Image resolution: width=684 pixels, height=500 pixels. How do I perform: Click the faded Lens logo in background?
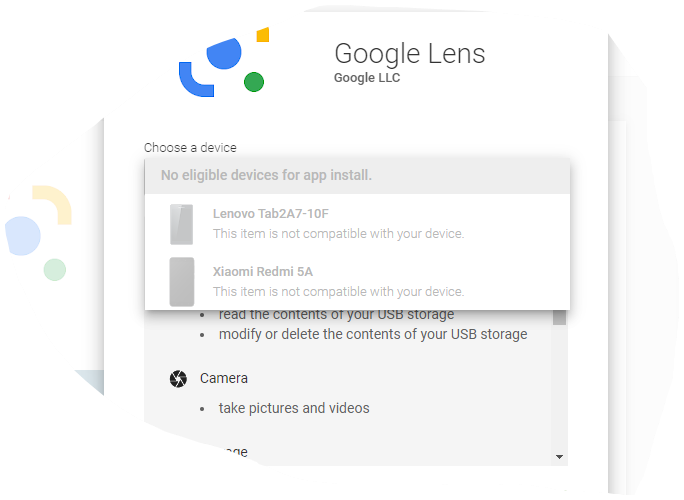point(38,233)
